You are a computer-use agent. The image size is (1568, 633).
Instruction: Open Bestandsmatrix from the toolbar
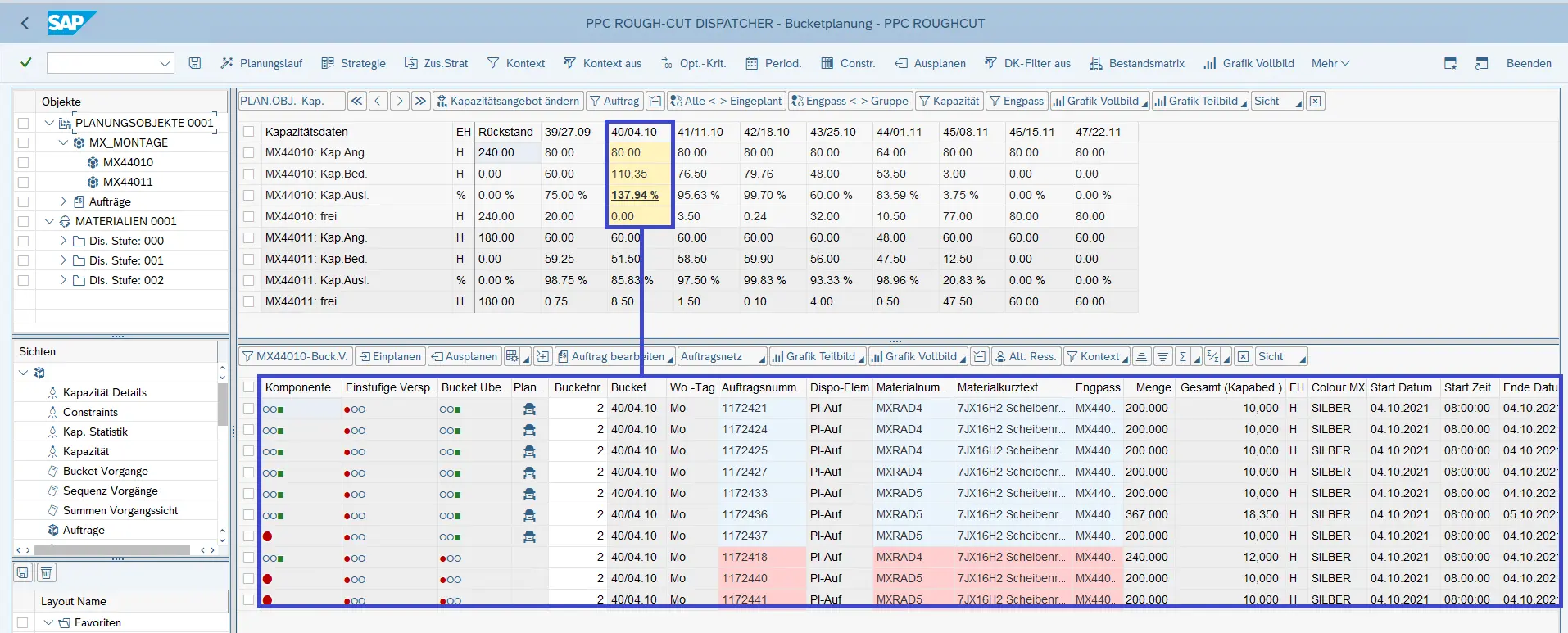point(1137,63)
